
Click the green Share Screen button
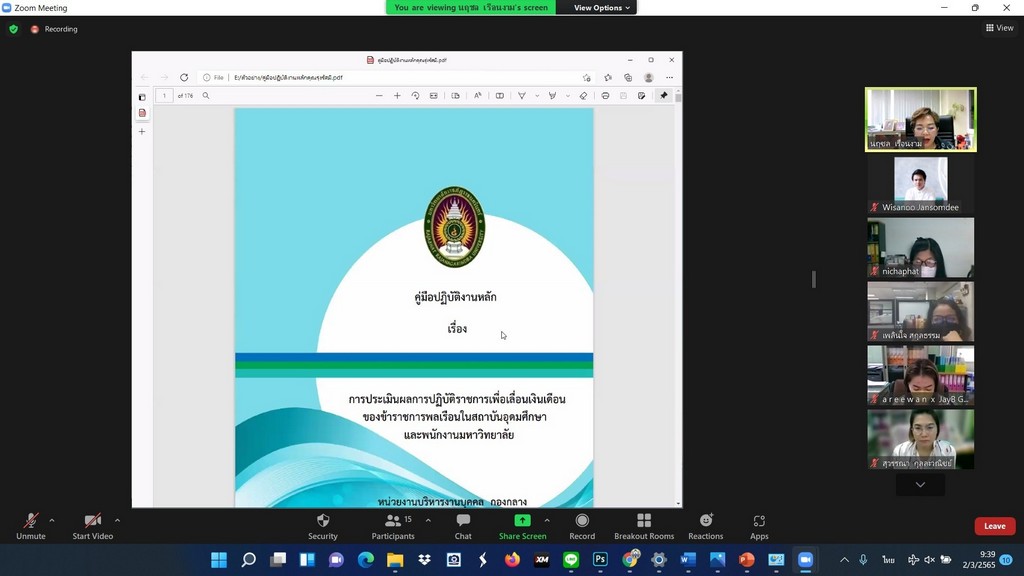tap(522, 526)
